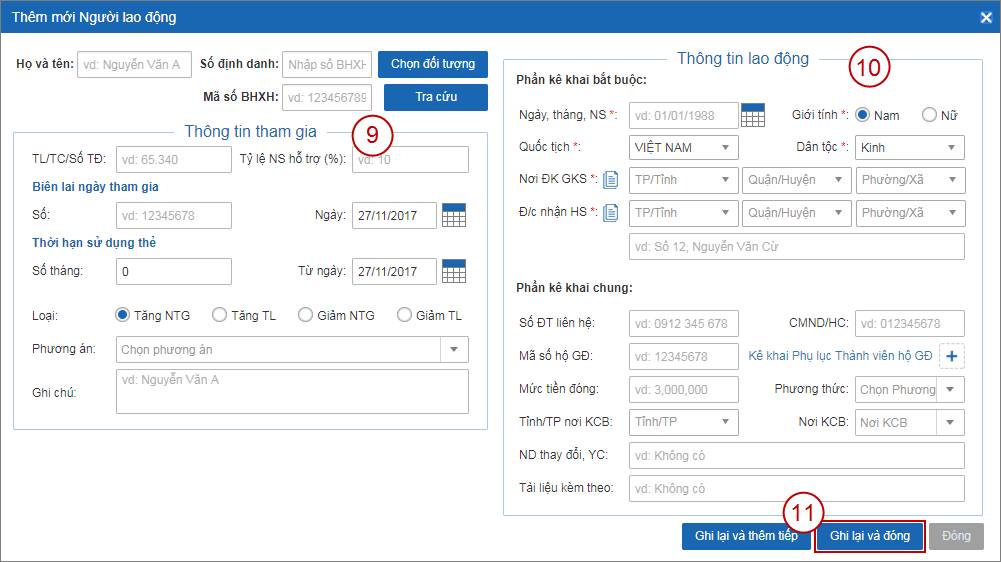This screenshot has height=562, width=1001.
Task: Click document icon next to Đ/c nhận HS
Action: coord(610,213)
